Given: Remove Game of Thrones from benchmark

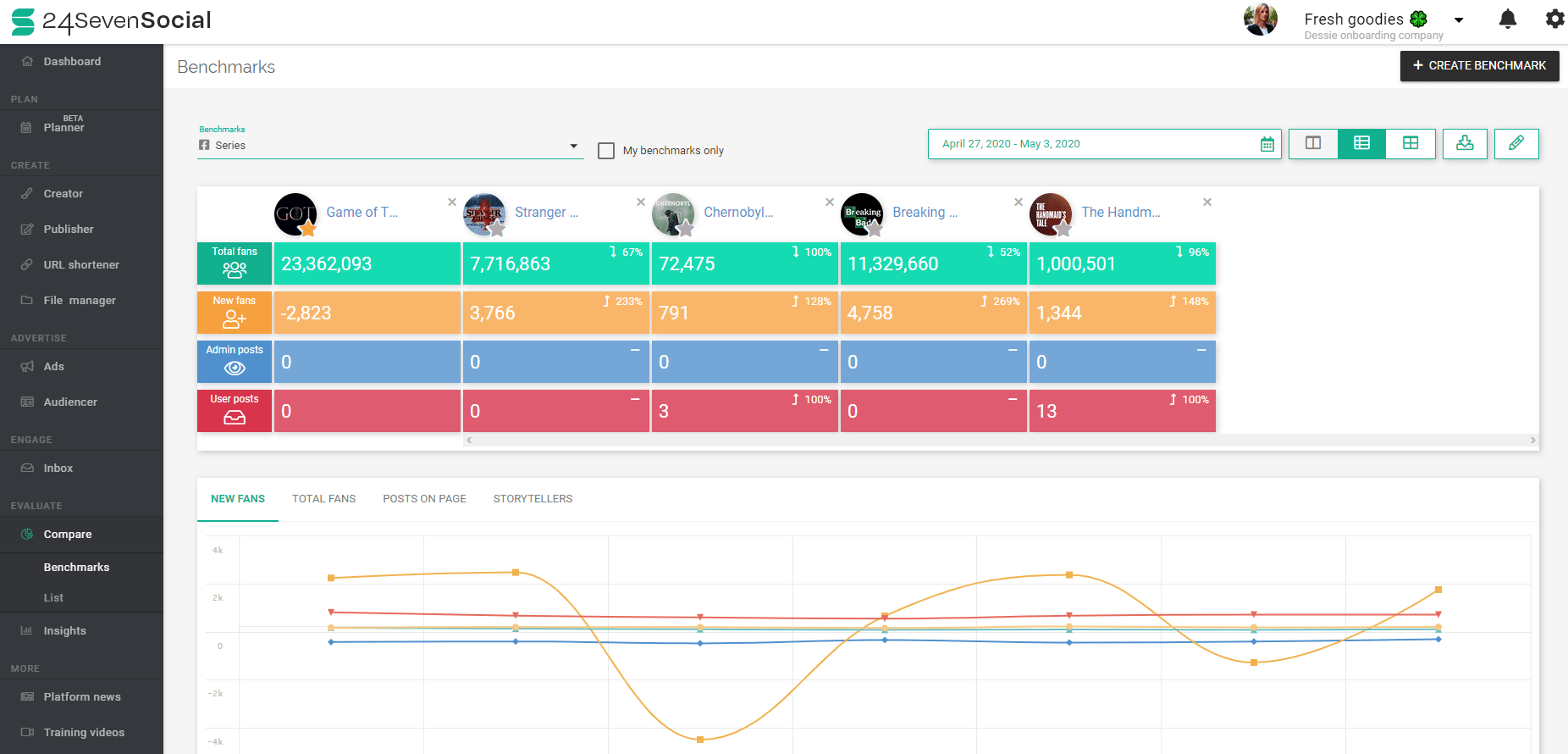Looking at the screenshot, I should tap(452, 202).
